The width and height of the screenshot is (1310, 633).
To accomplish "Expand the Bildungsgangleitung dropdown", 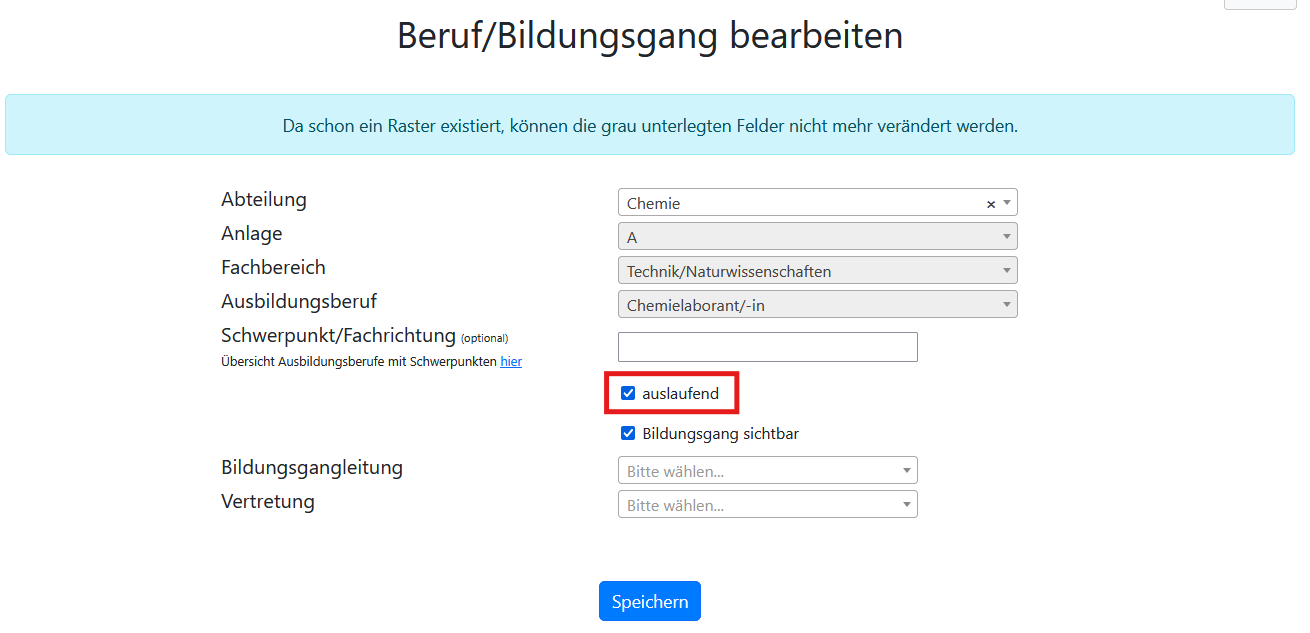I will click(768, 470).
